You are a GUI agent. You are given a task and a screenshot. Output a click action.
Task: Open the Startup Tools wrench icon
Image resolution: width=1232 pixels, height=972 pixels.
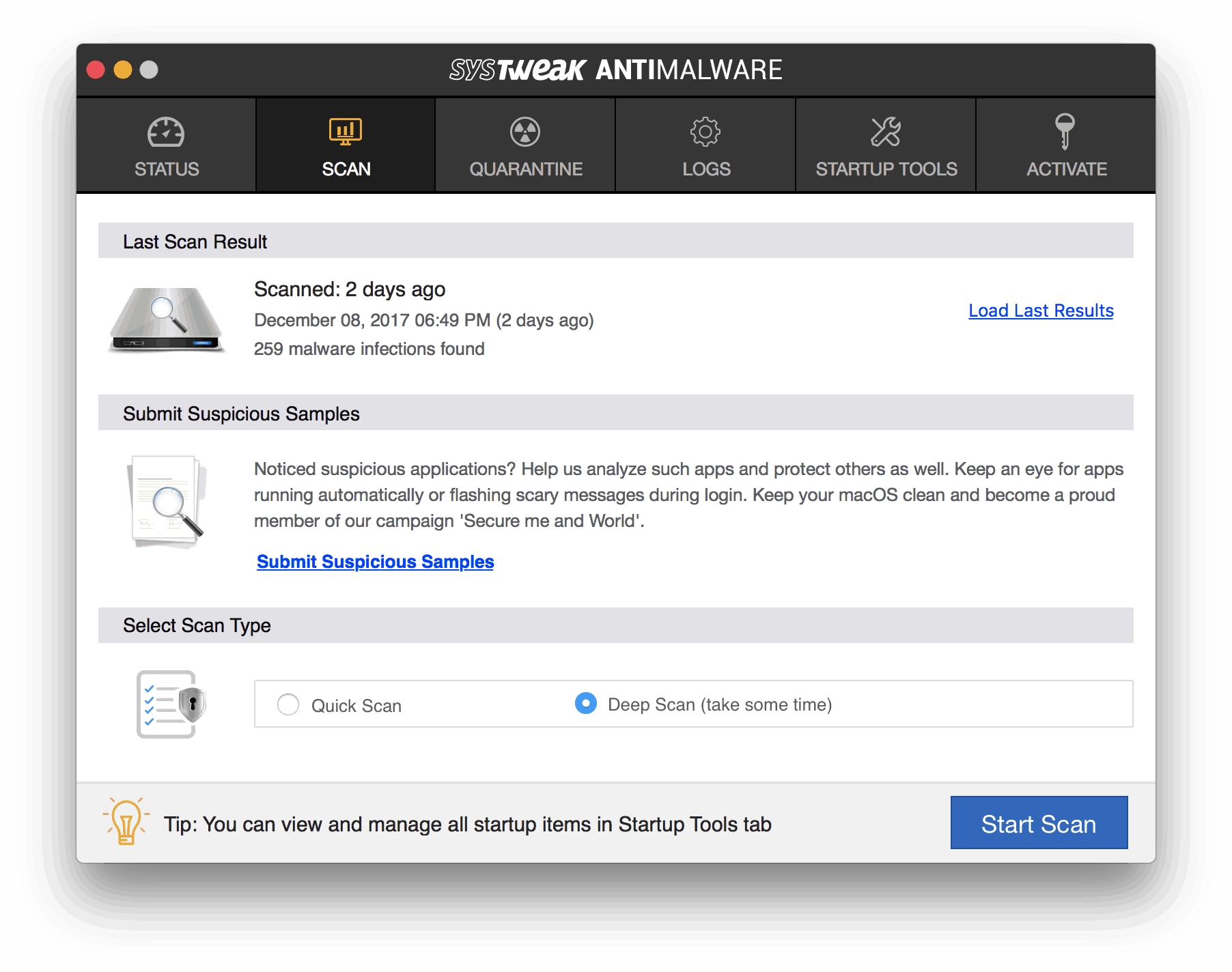pyautogui.click(x=886, y=132)
